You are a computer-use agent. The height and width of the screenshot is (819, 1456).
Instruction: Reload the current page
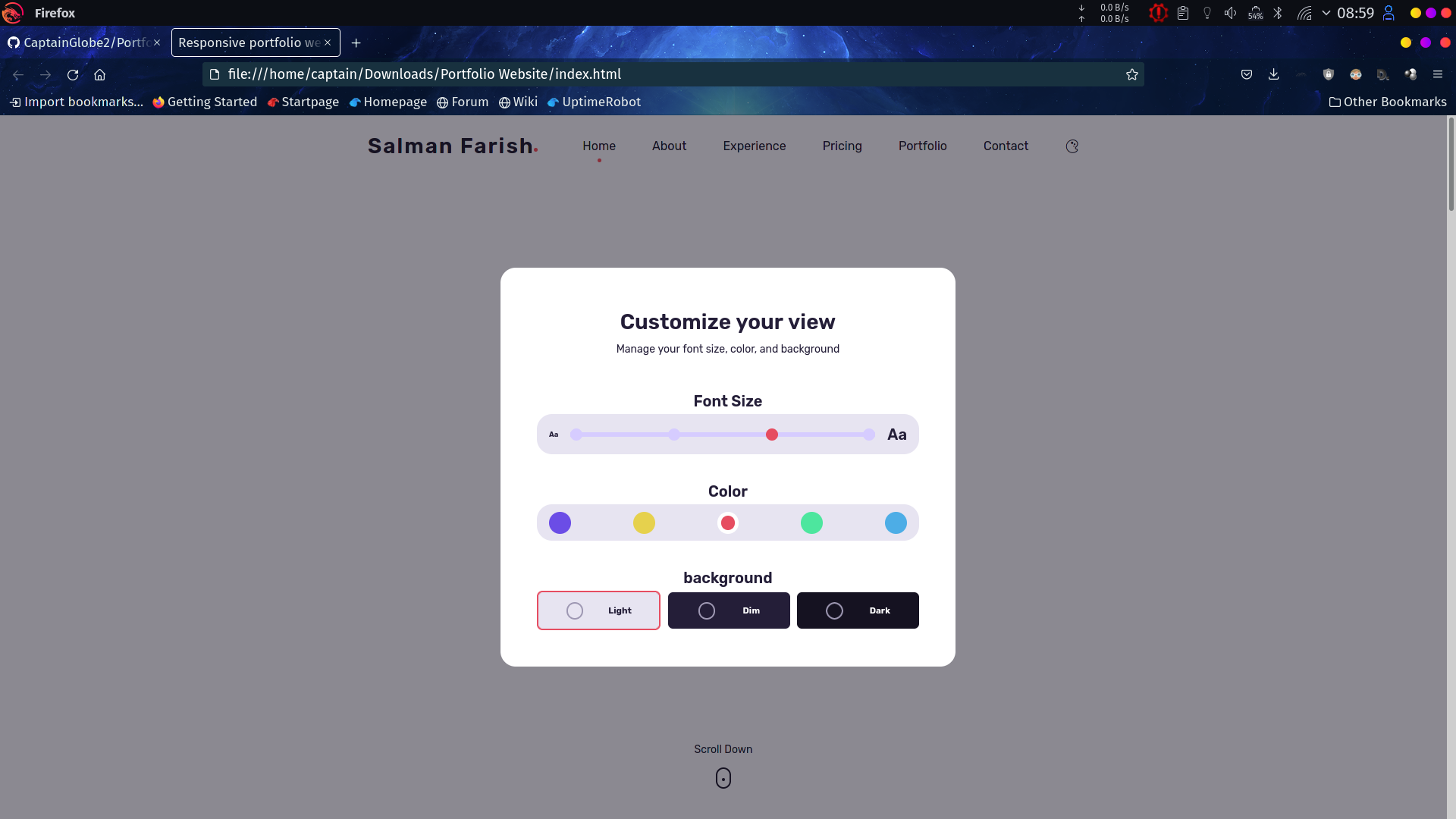coord(73,74)
